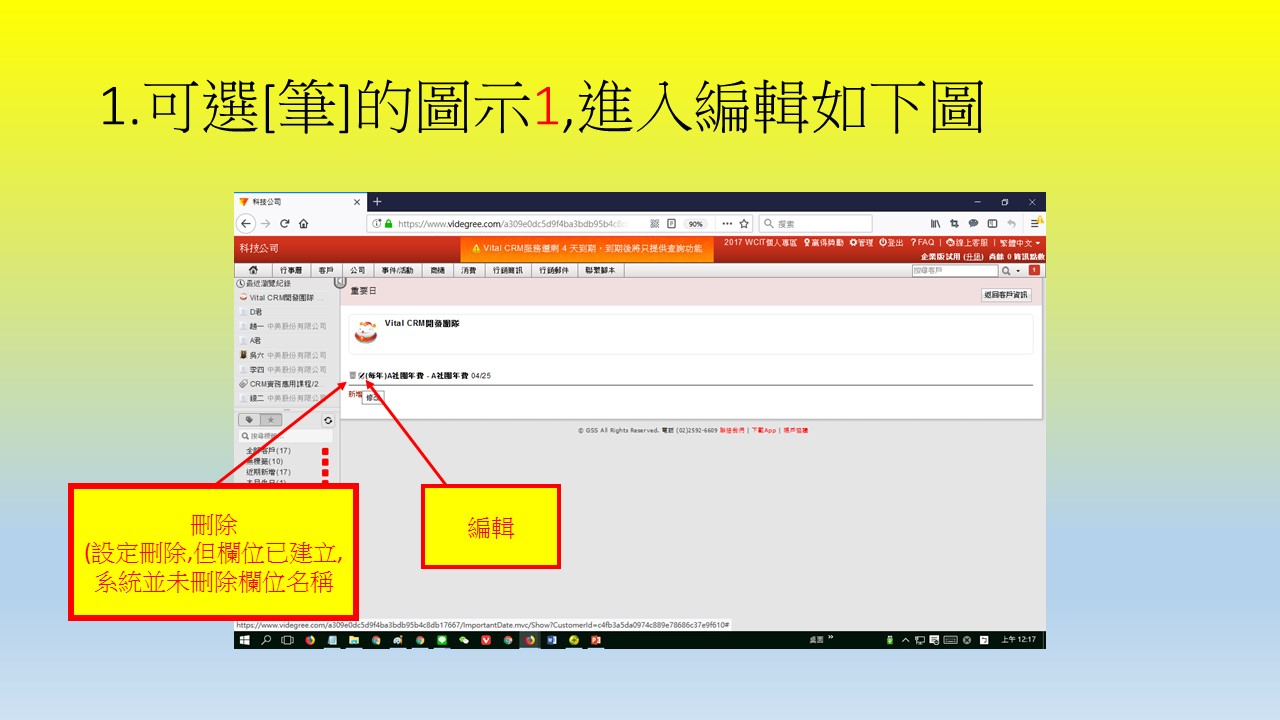Switch to the tag icon tab in sidebar
The height and width of the screenshot is (720, 1280).
247,420
